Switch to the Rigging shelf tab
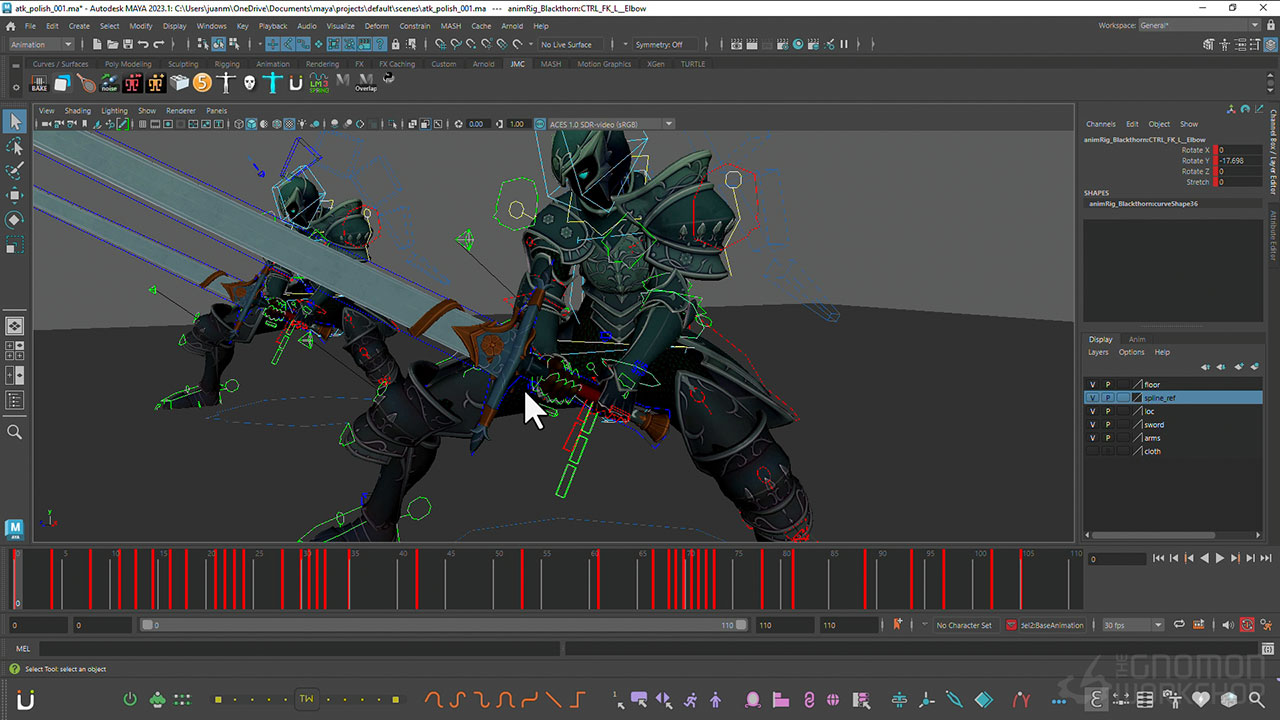Screen dimensions: 1280x720 (227, 64)
